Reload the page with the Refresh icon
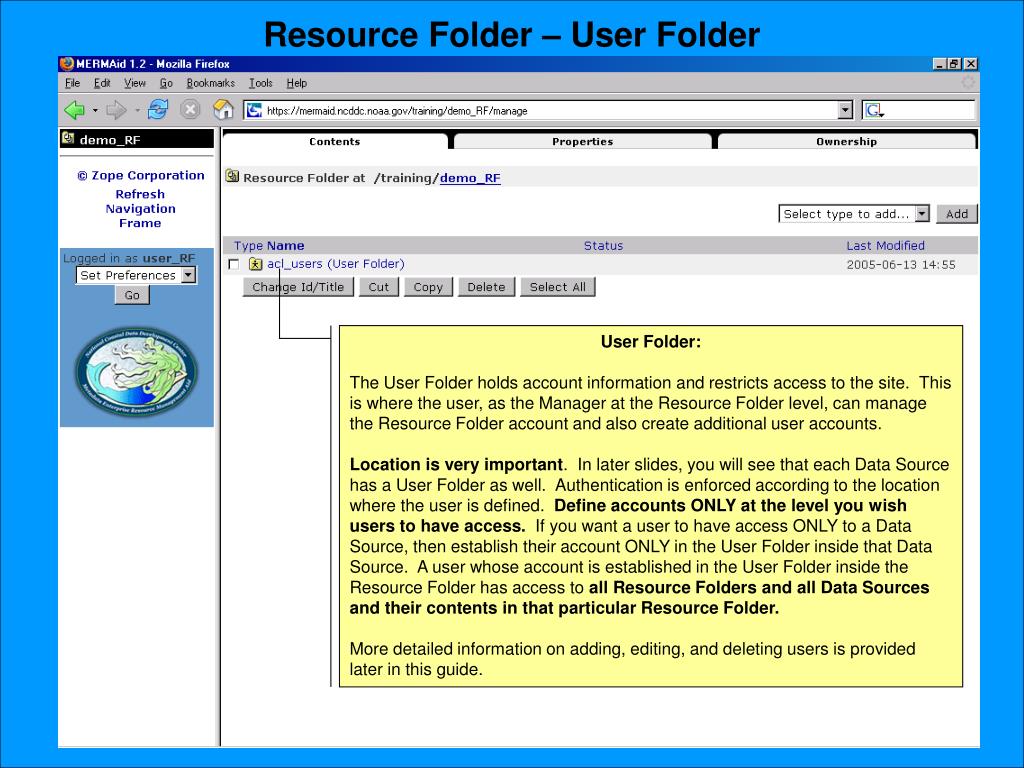Image resolution: width=1024 pixels, height=768 pixels. [158, 110]
